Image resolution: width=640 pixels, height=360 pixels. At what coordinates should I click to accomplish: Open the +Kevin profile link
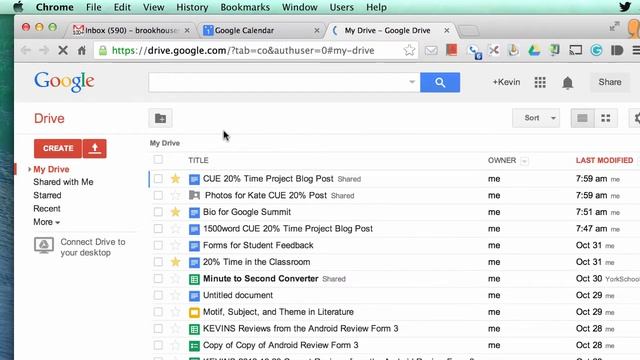tap(506, 82)
